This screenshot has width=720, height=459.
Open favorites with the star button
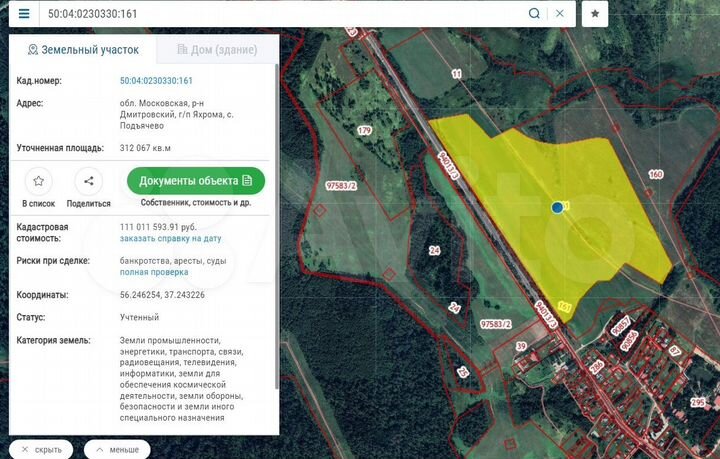(x=595, y=14)
